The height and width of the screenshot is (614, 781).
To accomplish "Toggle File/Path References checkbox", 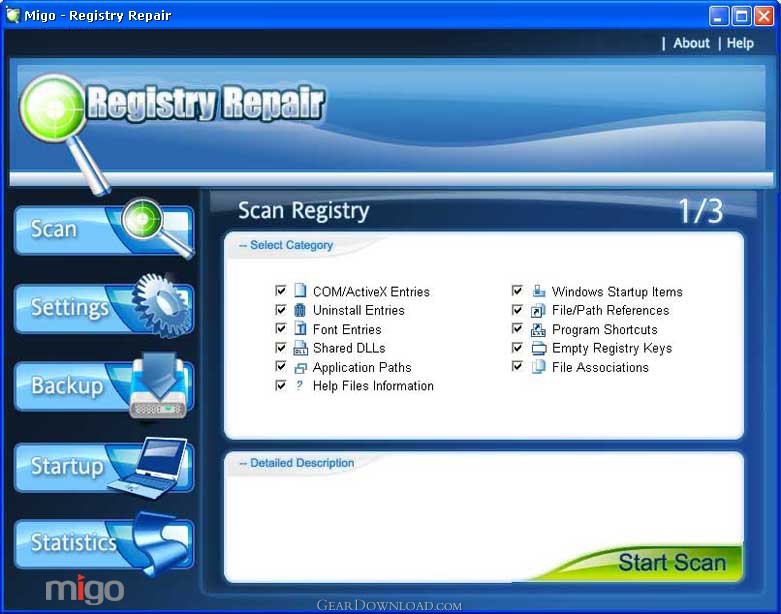I will point(518,310).
